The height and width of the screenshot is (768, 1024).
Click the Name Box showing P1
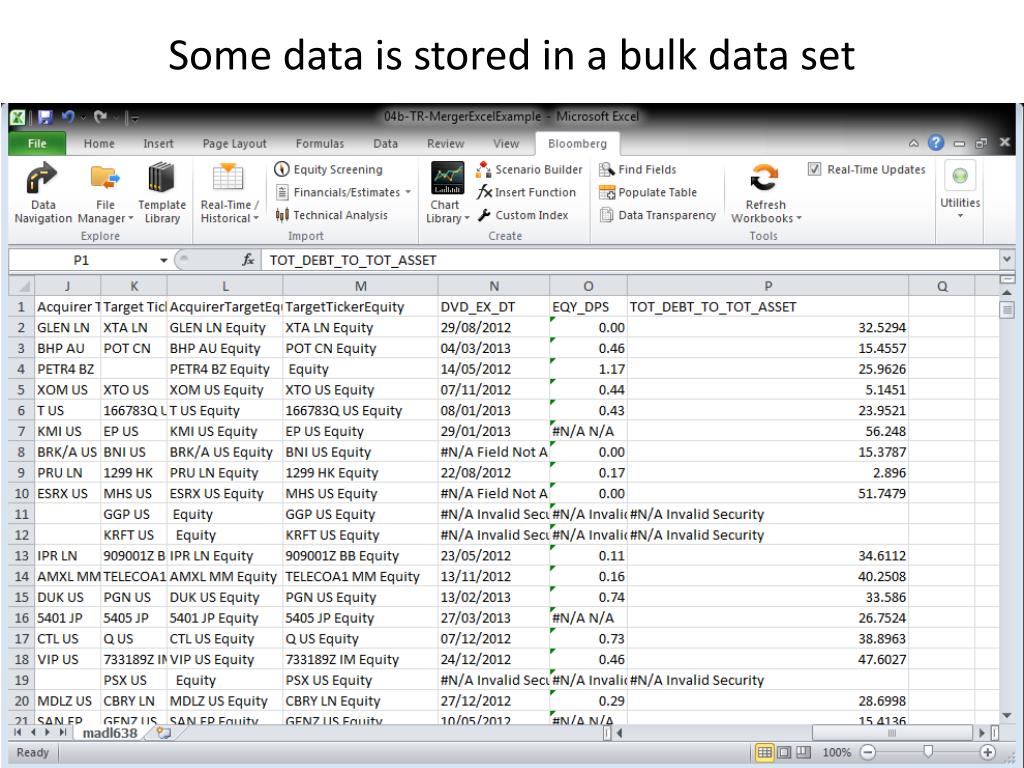click(x=82, y=260)
